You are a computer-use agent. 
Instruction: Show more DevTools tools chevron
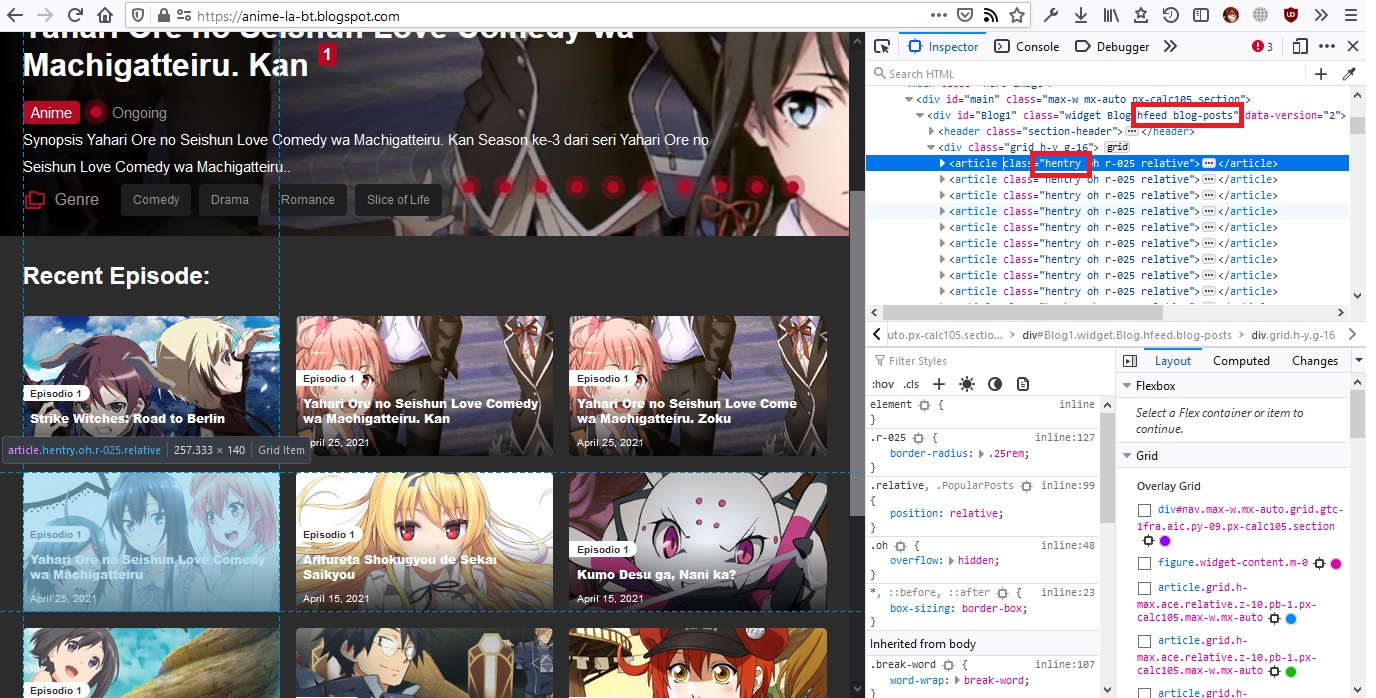coord(1170,46)
